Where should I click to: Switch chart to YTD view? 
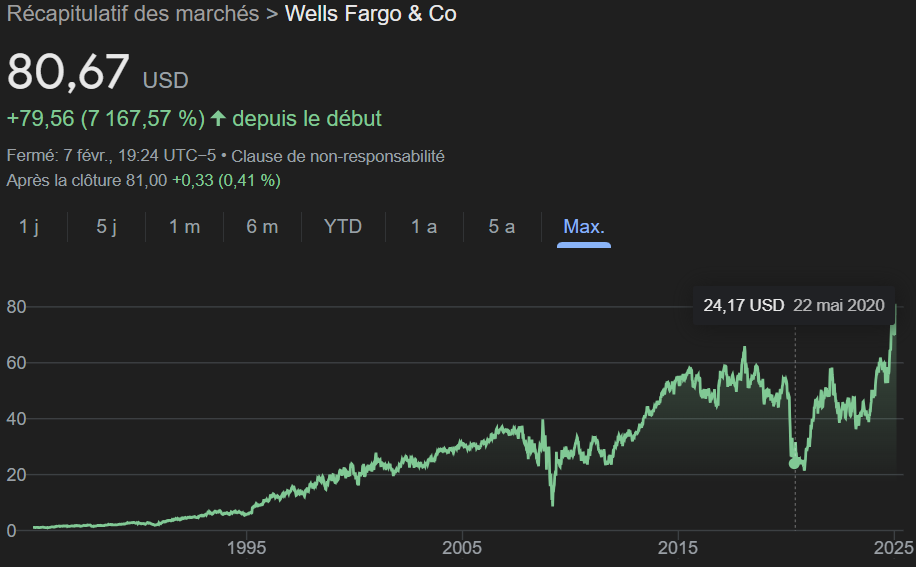343,227
